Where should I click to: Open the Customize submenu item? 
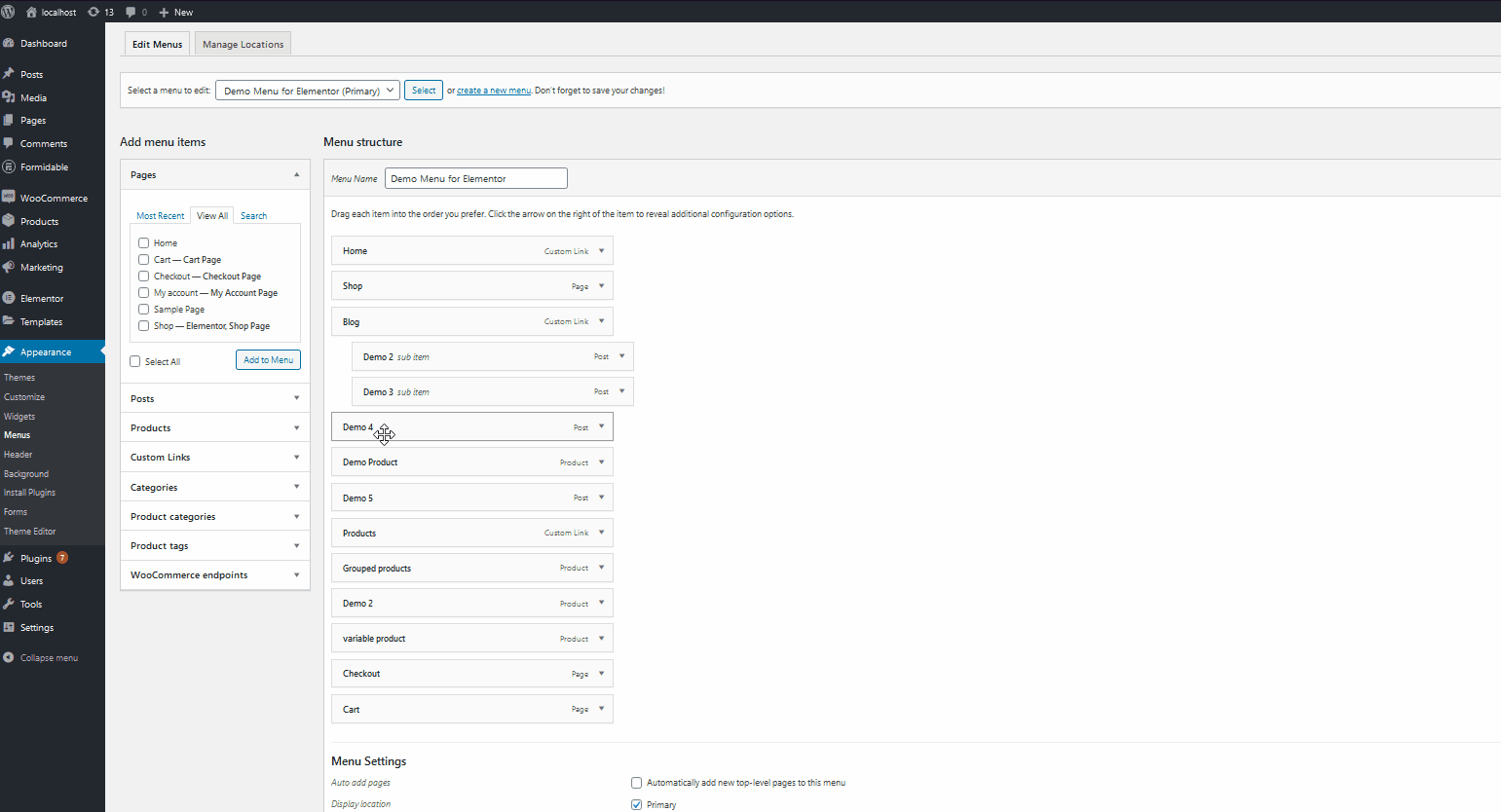24,397
